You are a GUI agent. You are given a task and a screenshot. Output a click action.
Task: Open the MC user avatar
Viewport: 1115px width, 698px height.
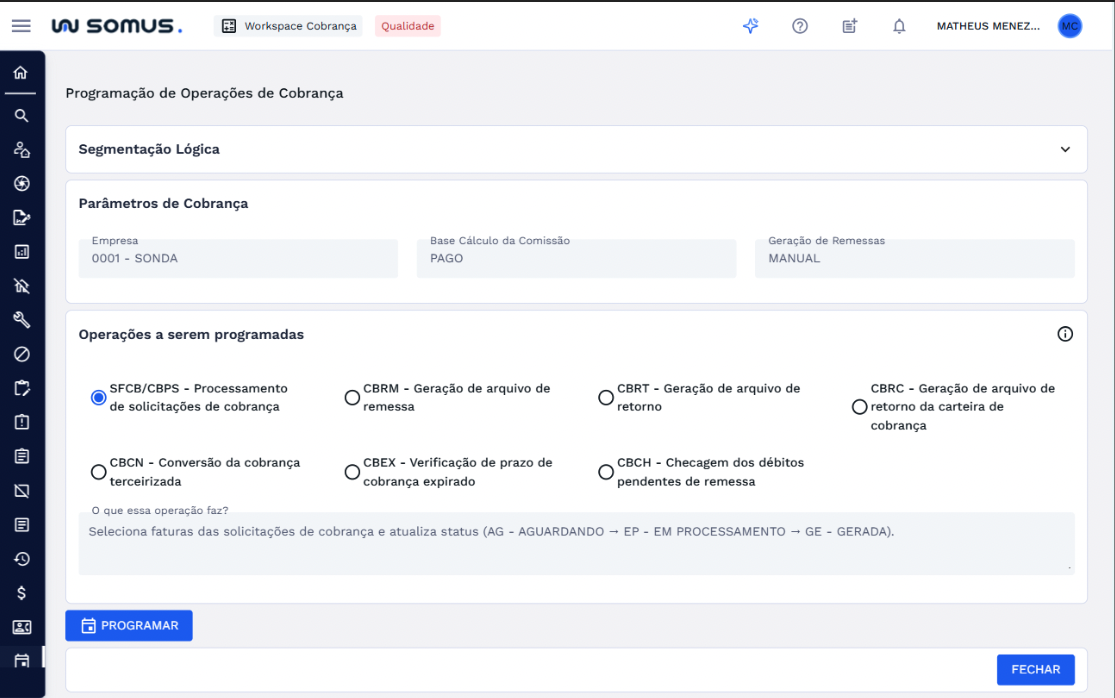tap(1069, 26)
